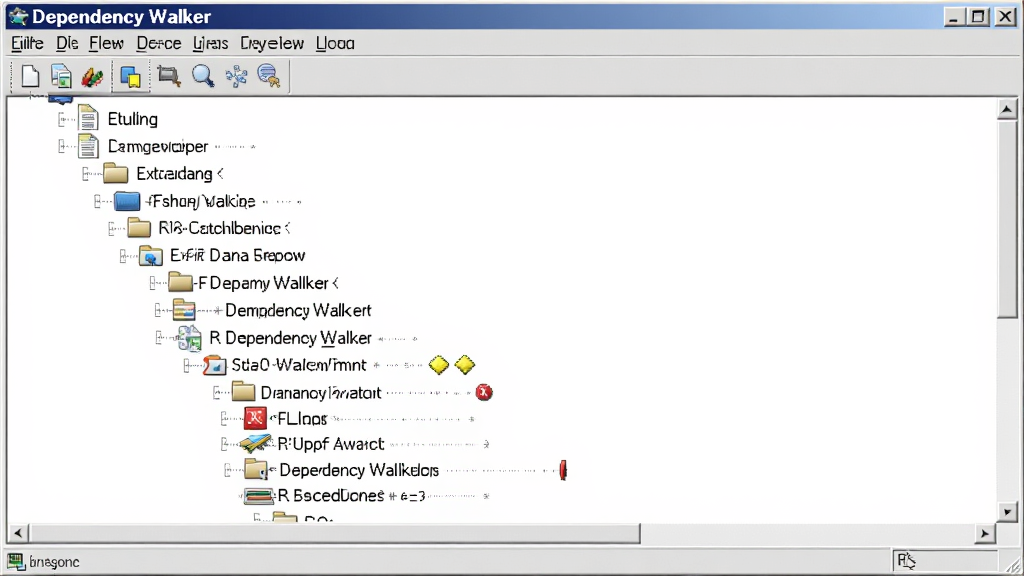The height and width of the screenshot is (576, 1024).
Task: Click the icon at status bar right
Action: point(906,560)
